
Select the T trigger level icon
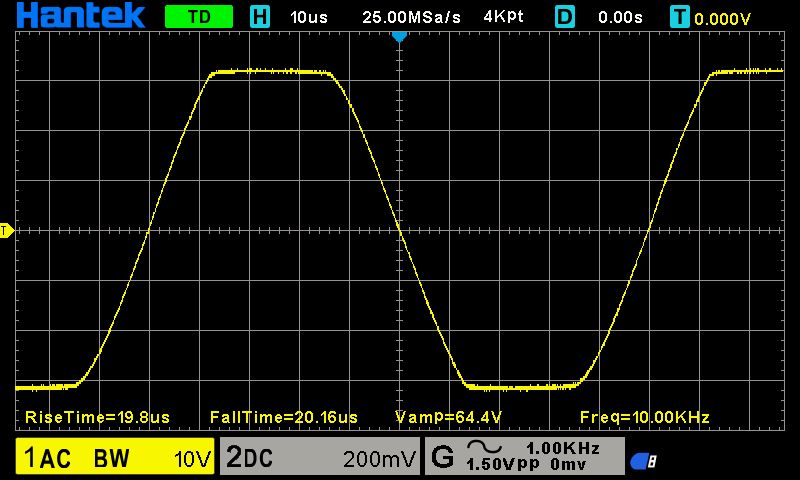coord(680,17)
